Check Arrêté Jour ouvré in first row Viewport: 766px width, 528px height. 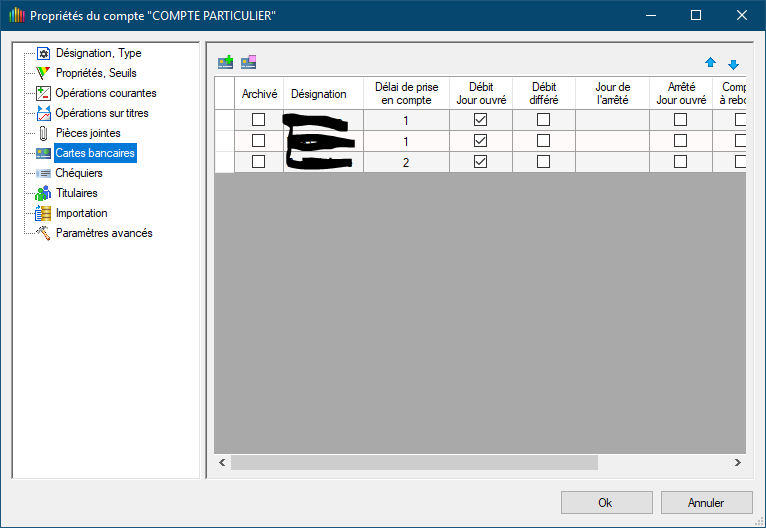[681, 120]
